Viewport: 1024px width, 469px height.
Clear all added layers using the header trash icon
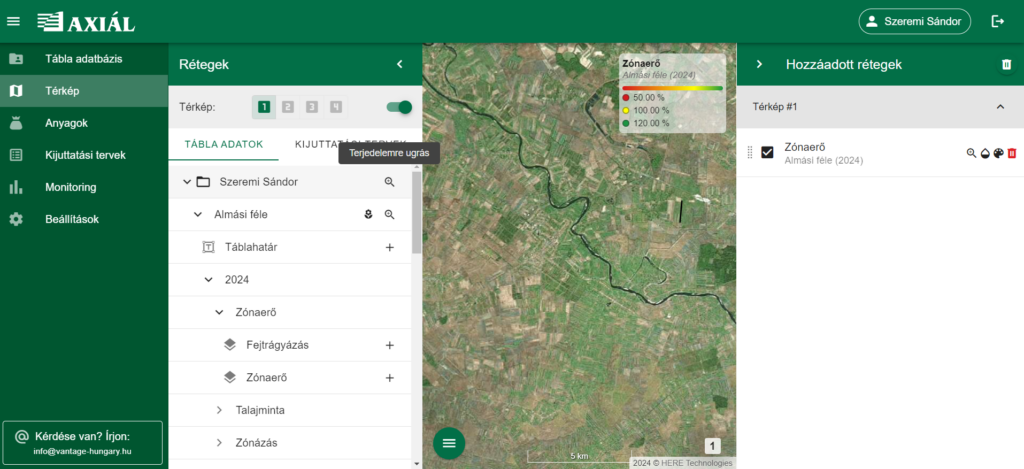click(x=1006, y=64)
